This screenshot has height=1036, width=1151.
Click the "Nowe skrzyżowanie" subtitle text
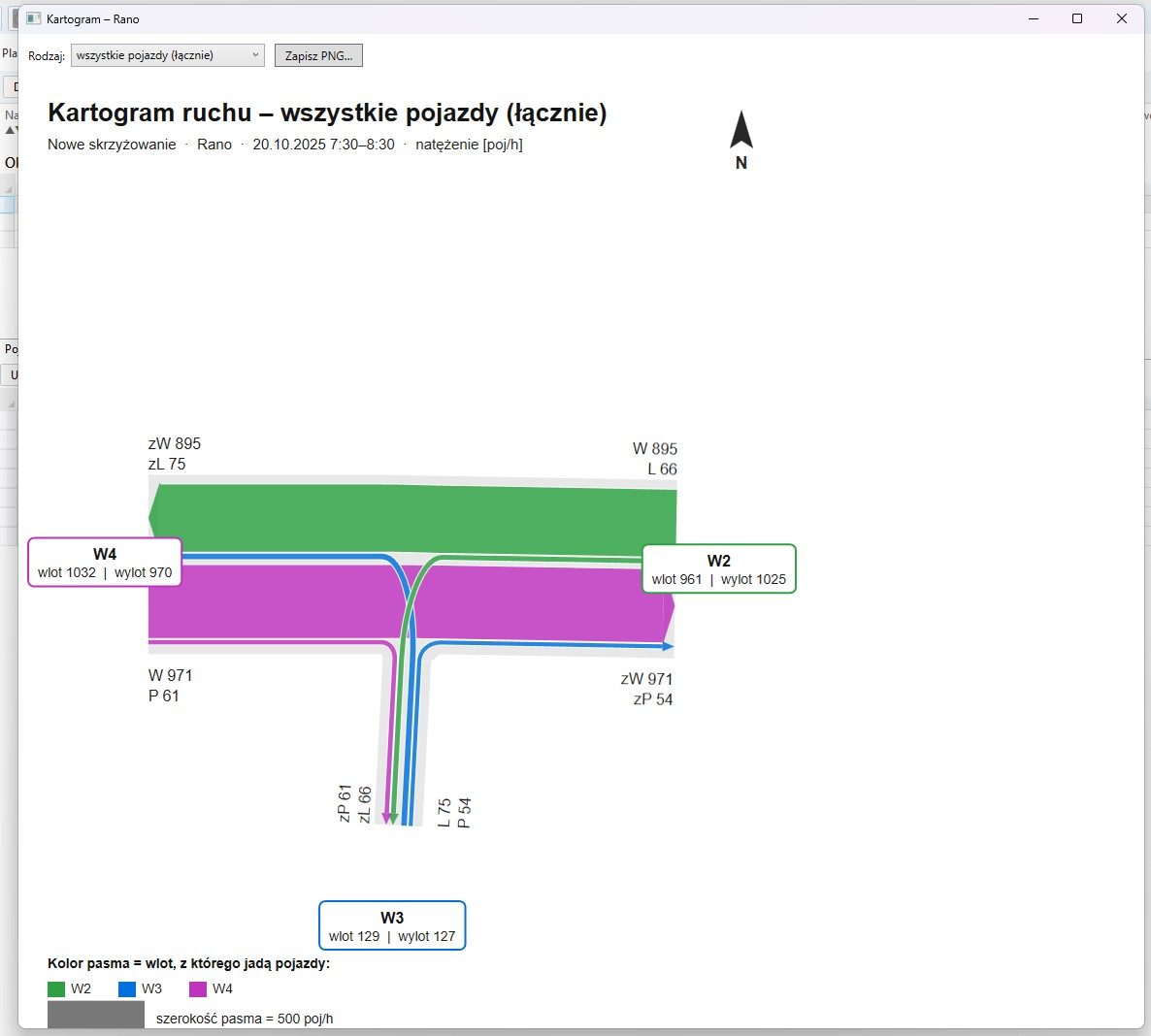pos(112,145)
